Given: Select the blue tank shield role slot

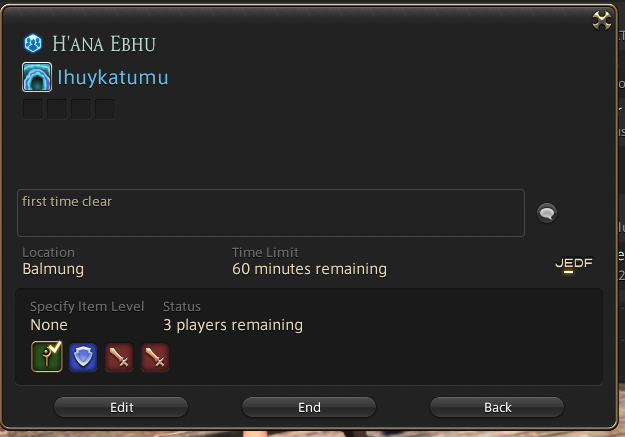Looking at the screenshot, I should [83, 357].
